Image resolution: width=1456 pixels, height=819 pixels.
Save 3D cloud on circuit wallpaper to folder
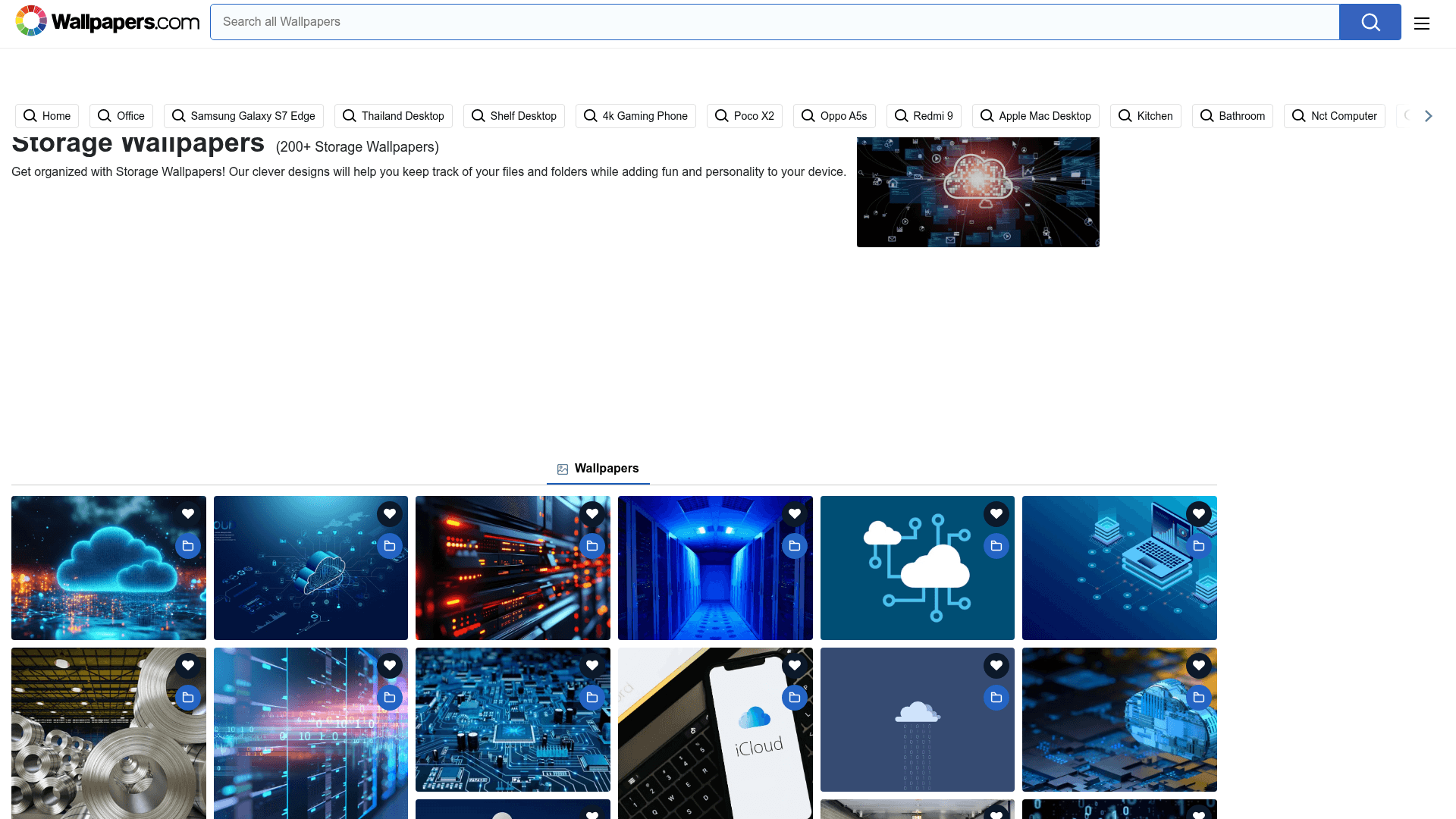[x=1199, y=698]
